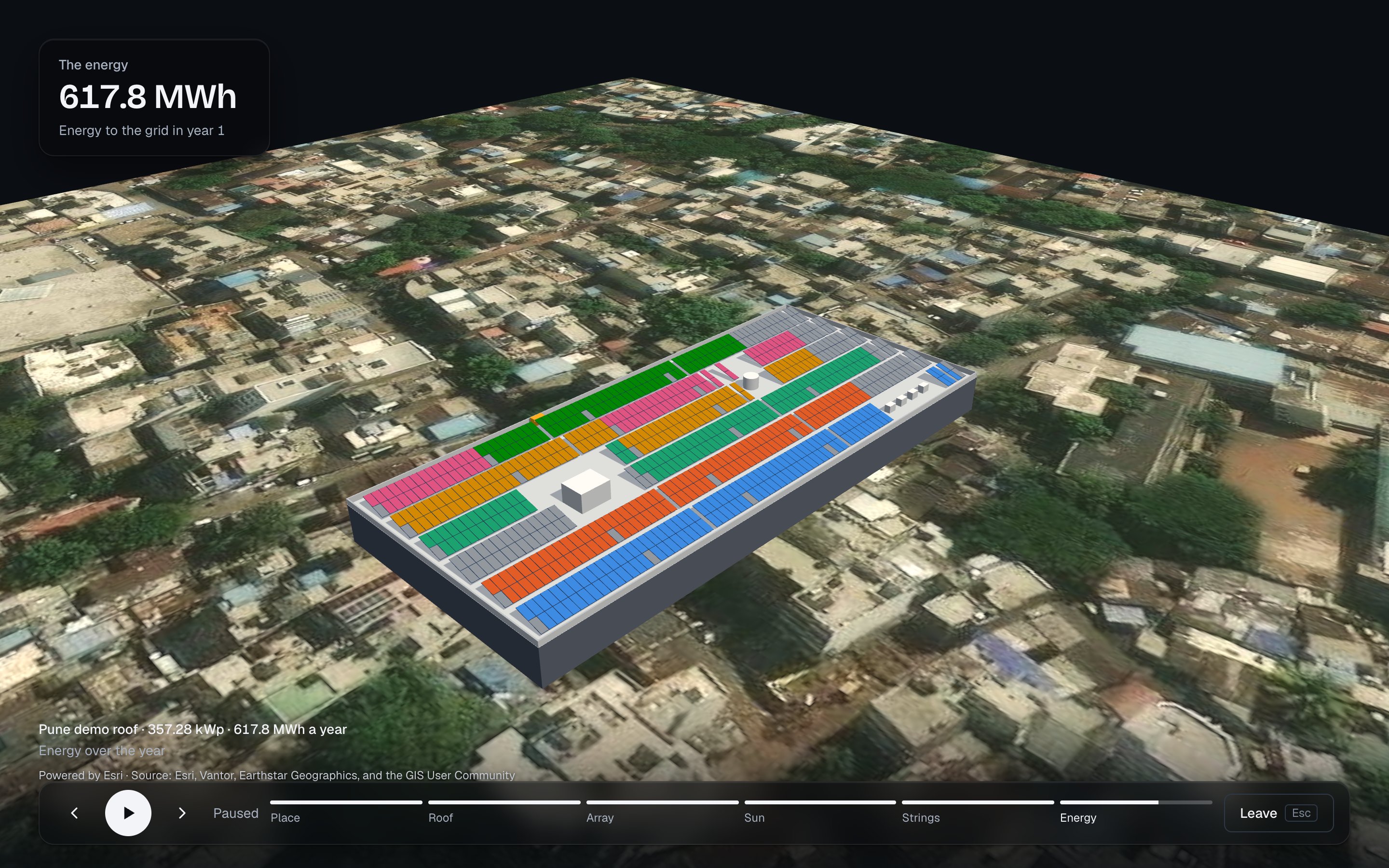Click 'The energy' card heading
Screen dimensions: 1389x868
(93, 65)
